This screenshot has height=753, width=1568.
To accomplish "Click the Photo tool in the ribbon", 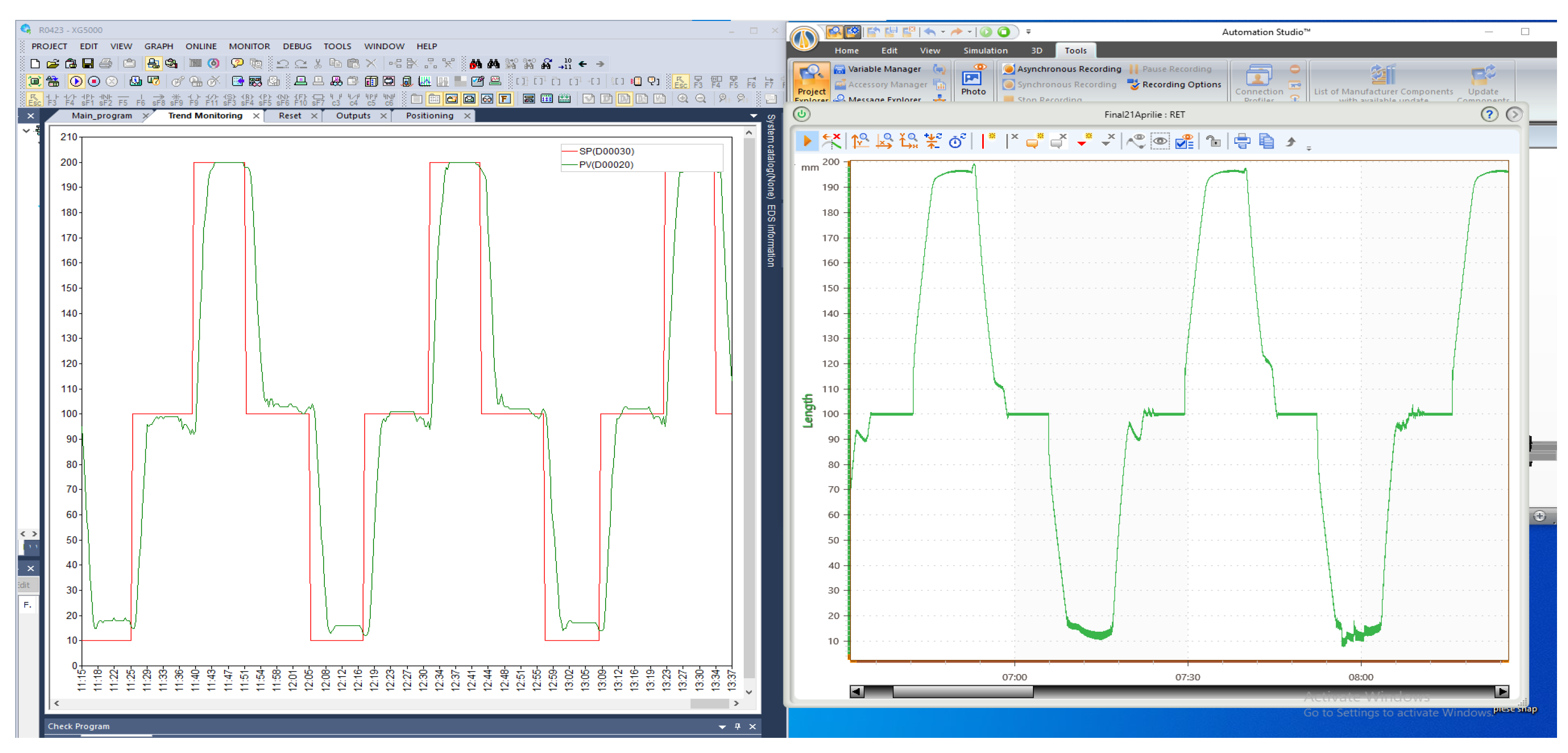I will coord(973,82).
